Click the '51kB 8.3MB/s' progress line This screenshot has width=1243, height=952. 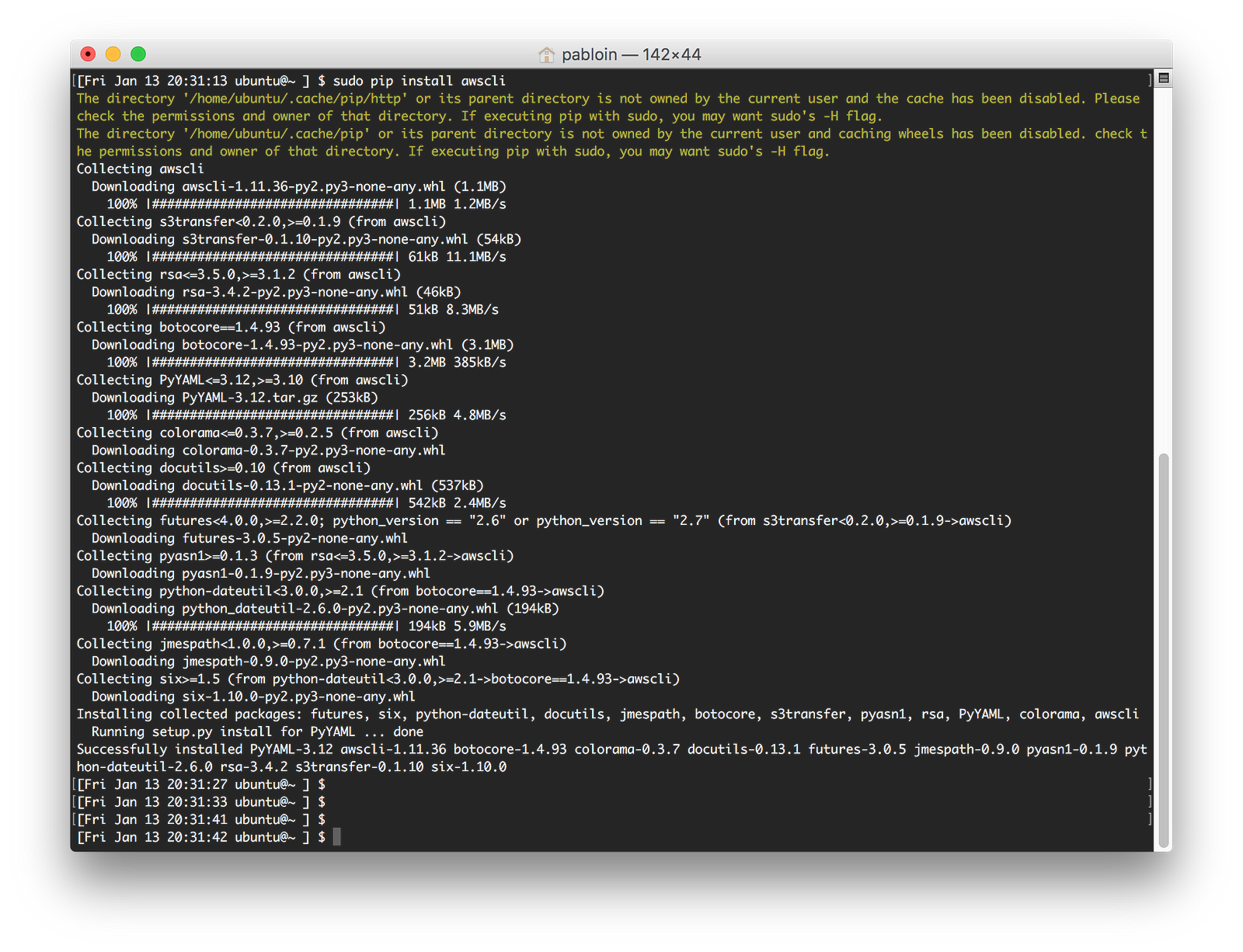(303, 310)
